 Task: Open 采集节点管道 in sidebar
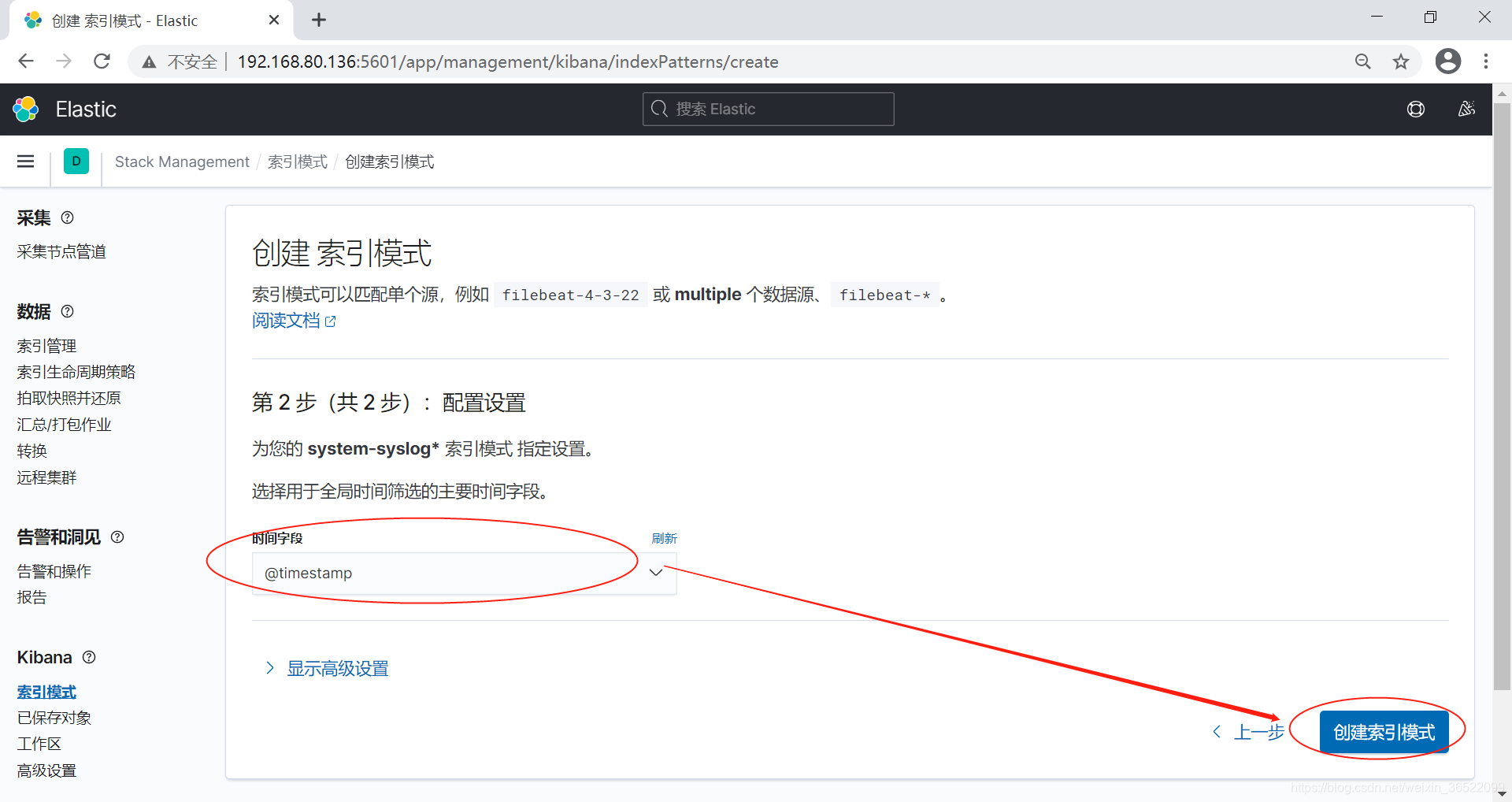pos(61,251)
